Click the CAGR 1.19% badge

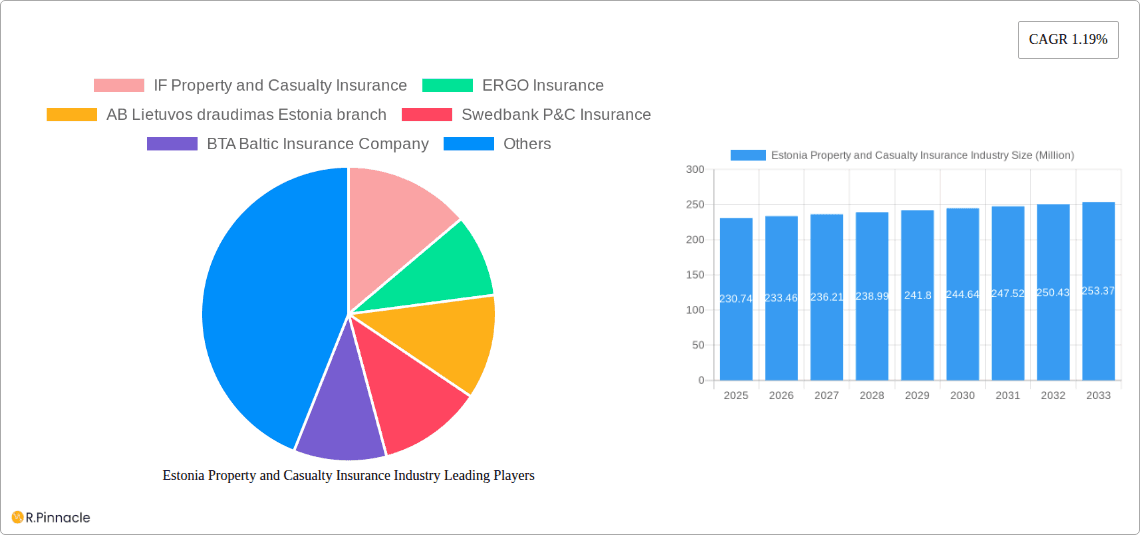(x=1068, y=40)
